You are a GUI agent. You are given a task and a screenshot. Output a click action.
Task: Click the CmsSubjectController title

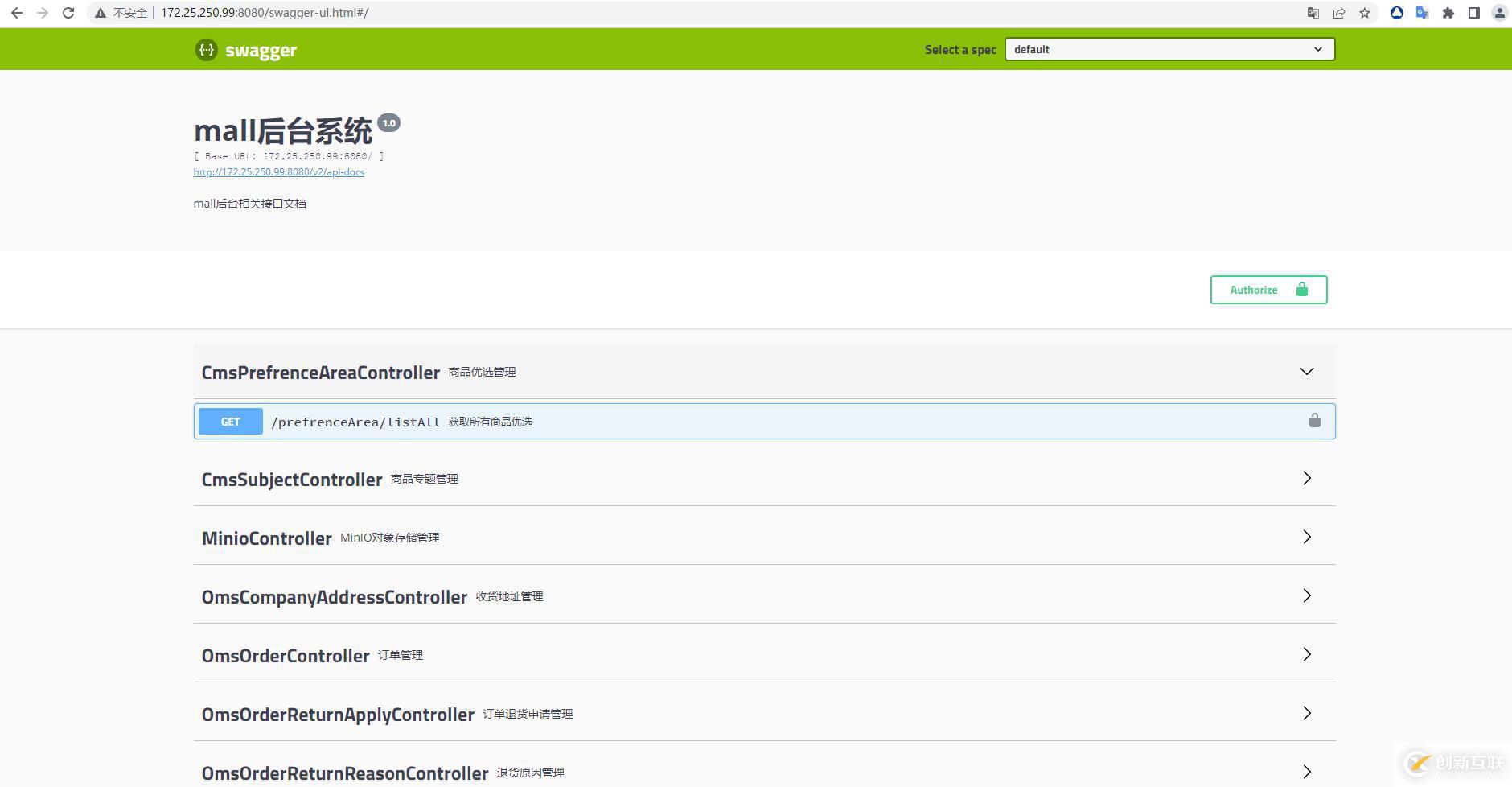pyautogui.click(x=292, y=480)
